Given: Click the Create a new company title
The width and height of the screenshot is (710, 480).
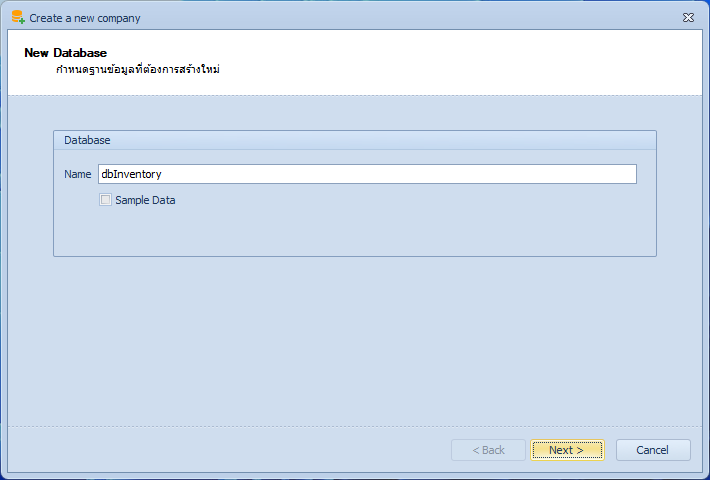Looking at the screenshot, I should pyautogui.click(x=85, y=18).
